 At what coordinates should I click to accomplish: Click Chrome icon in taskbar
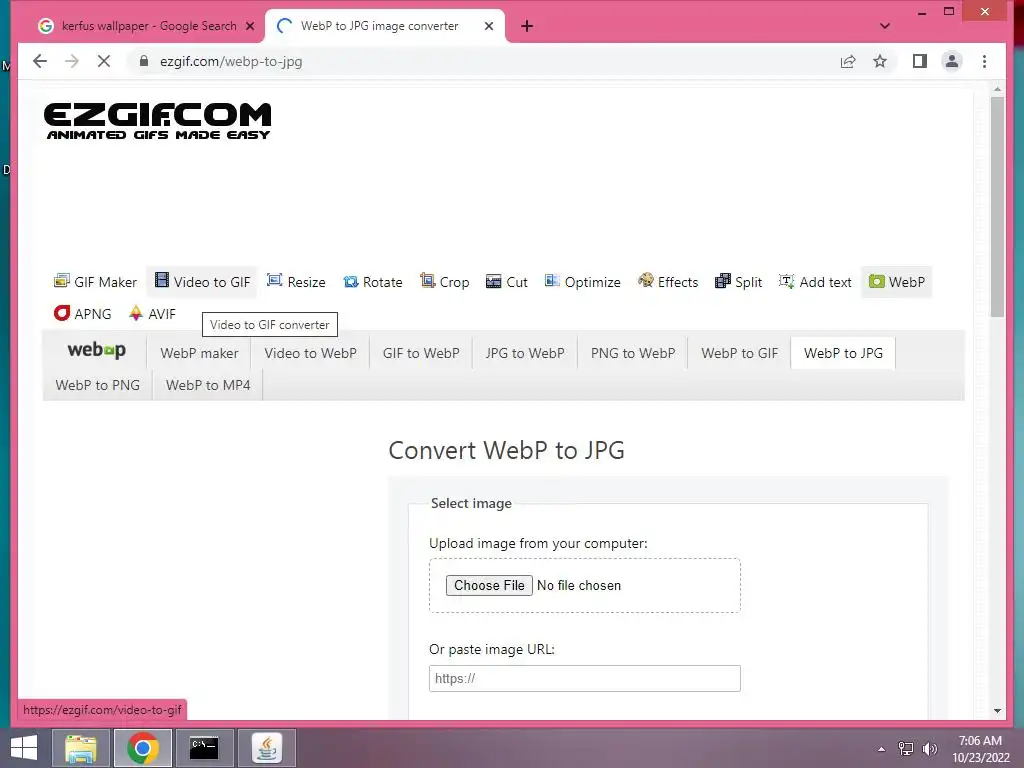point(143,748)
